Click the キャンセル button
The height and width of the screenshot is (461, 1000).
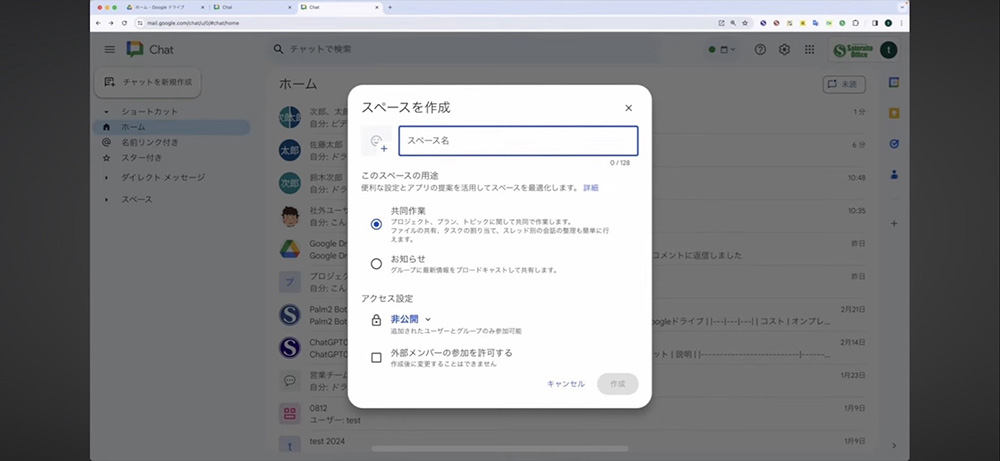[566, 384]
